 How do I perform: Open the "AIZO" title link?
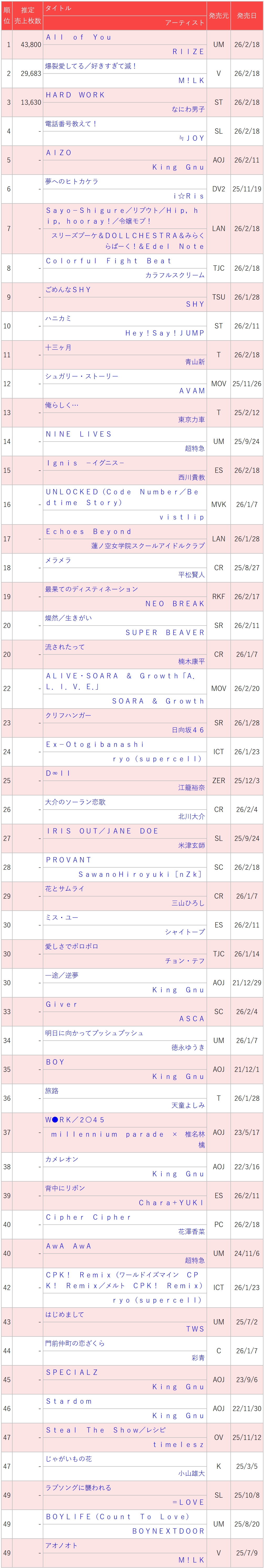pyautogui.click(x=59, y=153)
